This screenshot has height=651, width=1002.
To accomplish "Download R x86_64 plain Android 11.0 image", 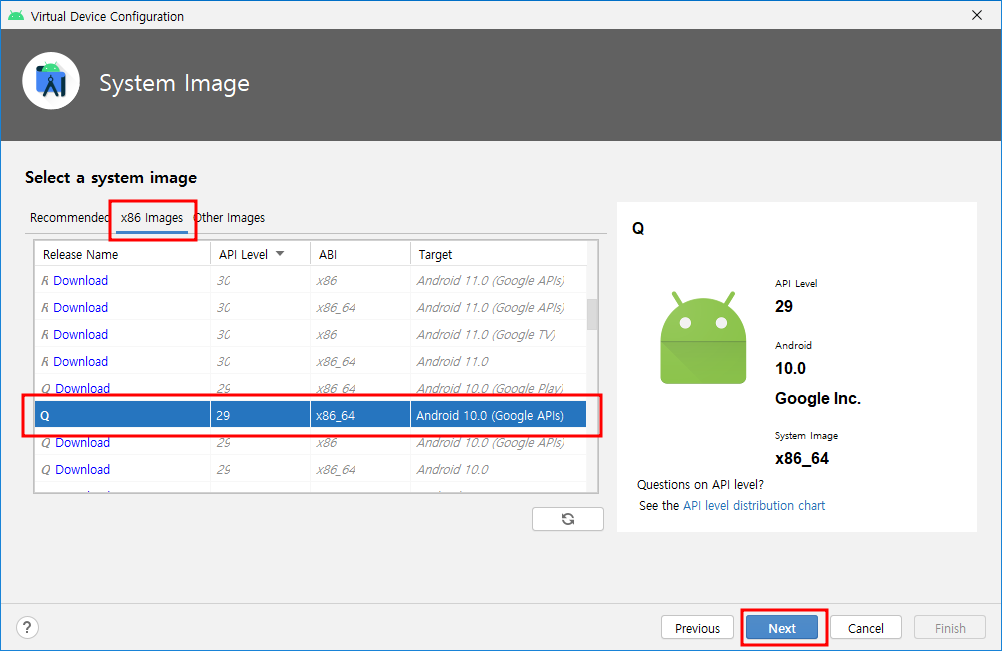I will (81, 361).
